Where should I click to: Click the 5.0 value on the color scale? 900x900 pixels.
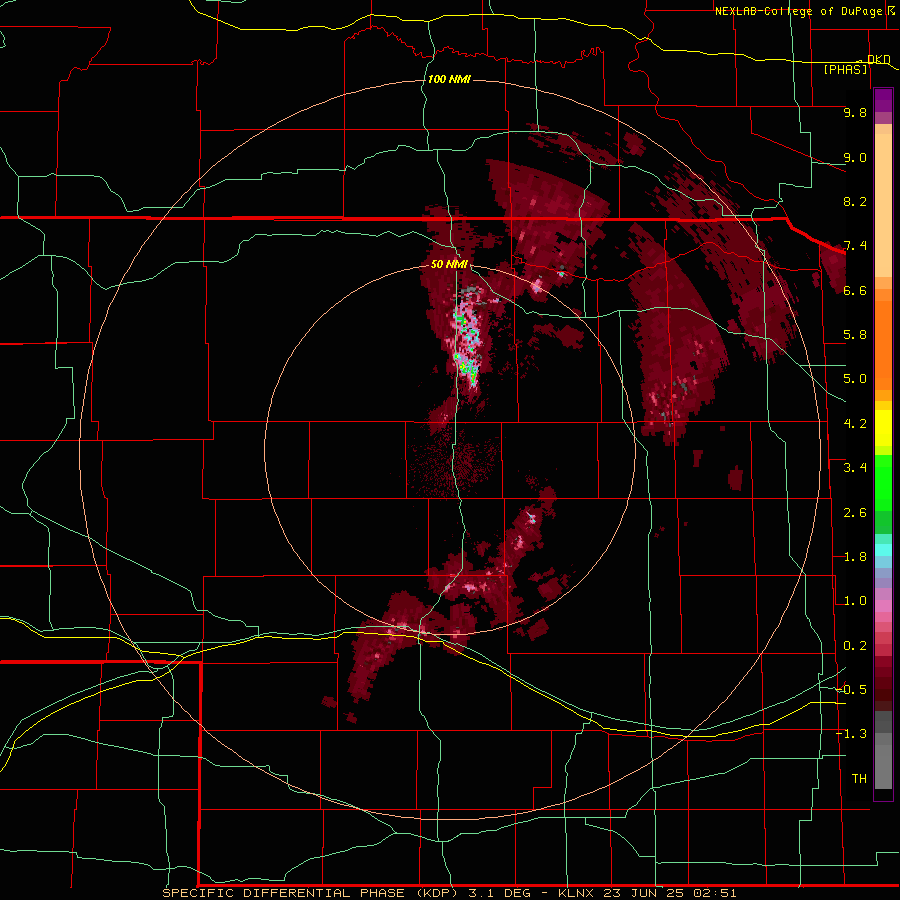click(x=855, y=379)
